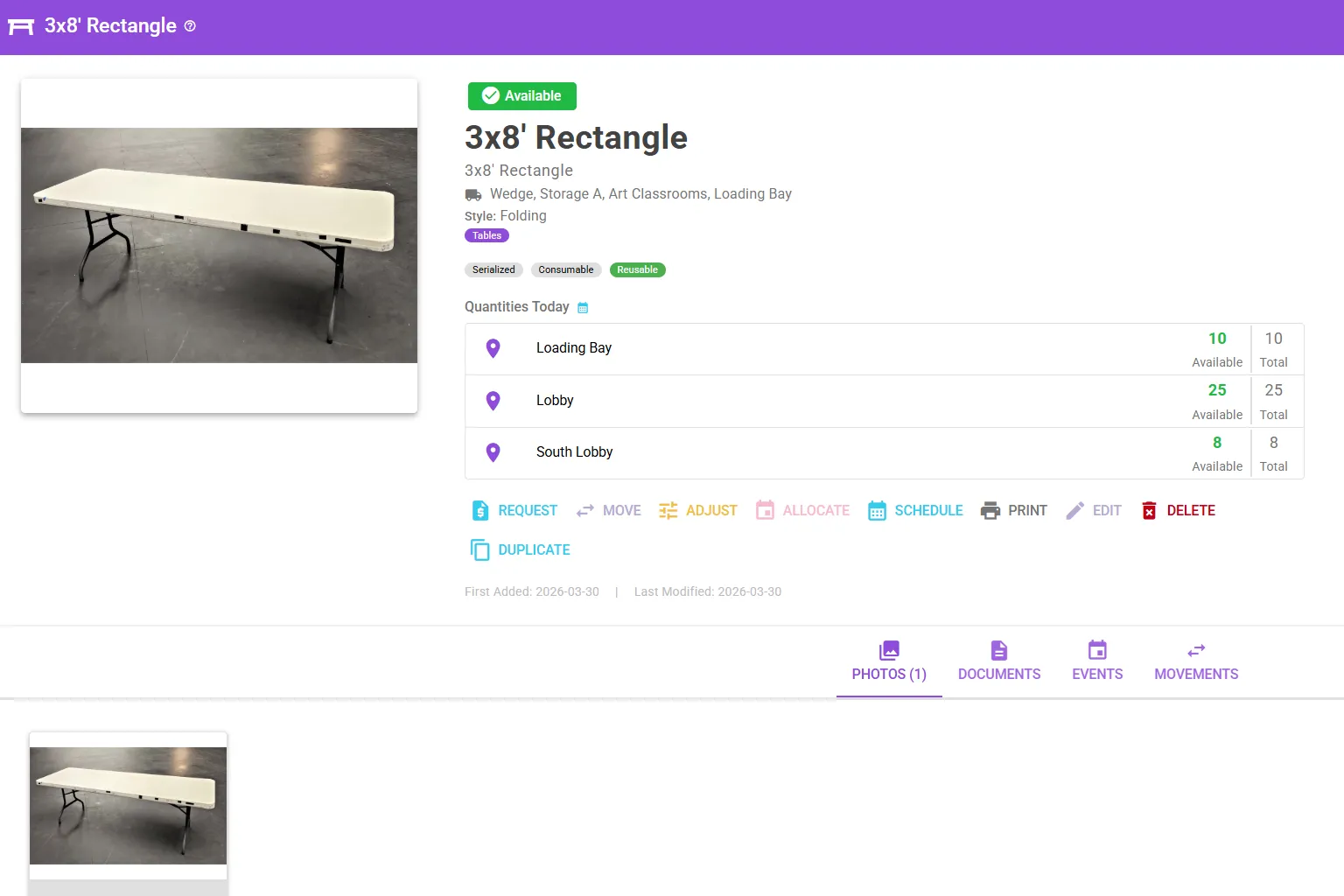Open the Quantities Today calendar icon
The image size is (1344, 896).
tap(583, 308)
